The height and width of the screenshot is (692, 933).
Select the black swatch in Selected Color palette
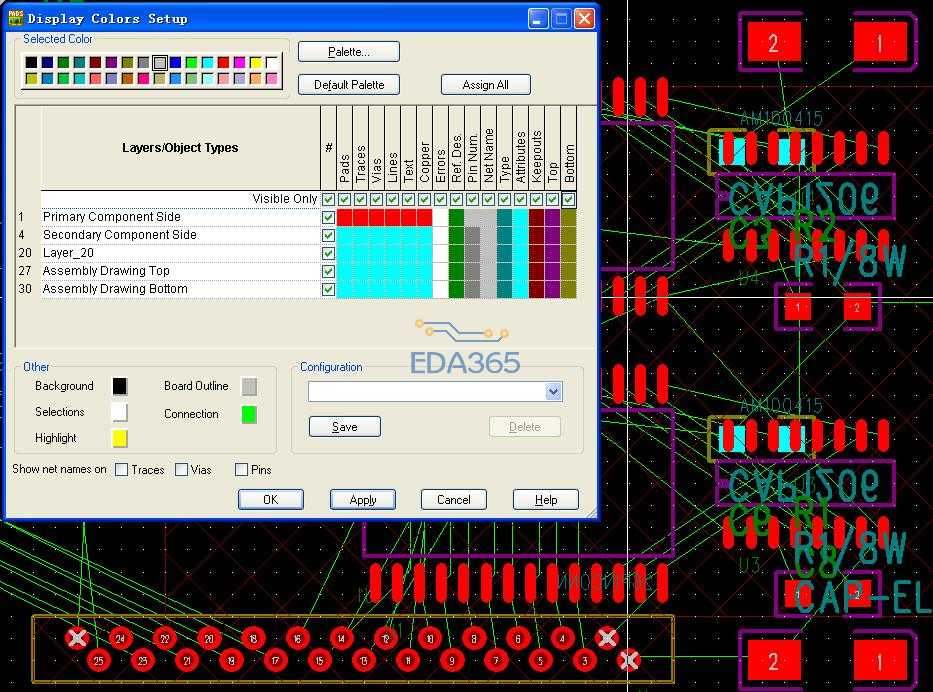pyautogui.click(x=32, y=63)
